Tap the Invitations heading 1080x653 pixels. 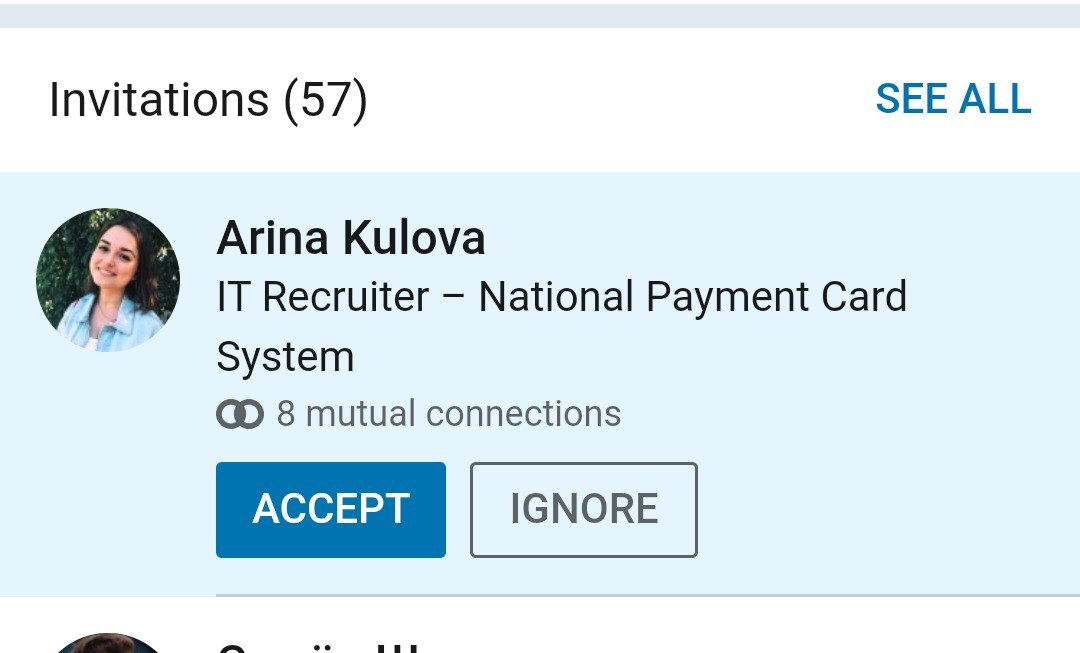coord(158,100)
